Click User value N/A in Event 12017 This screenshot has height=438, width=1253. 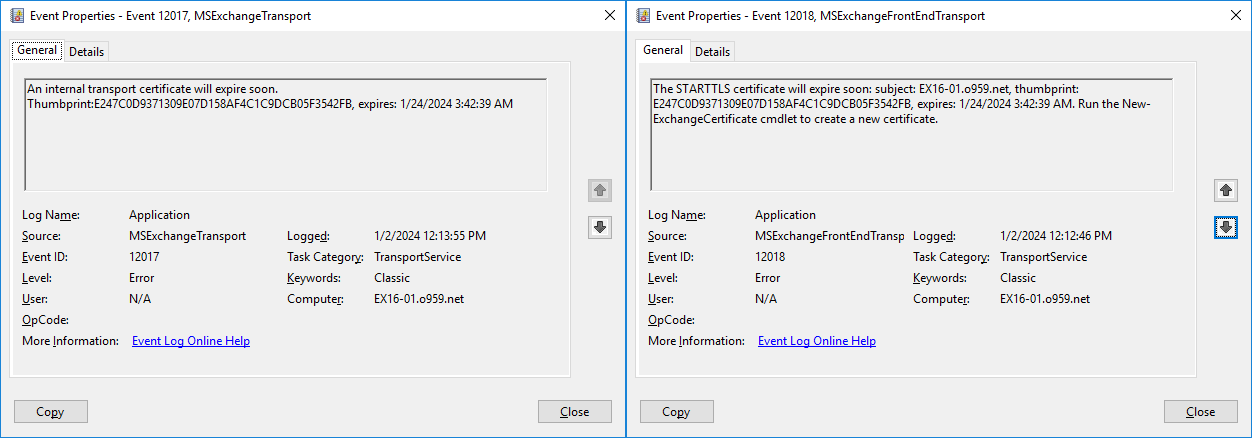point(140,299)
